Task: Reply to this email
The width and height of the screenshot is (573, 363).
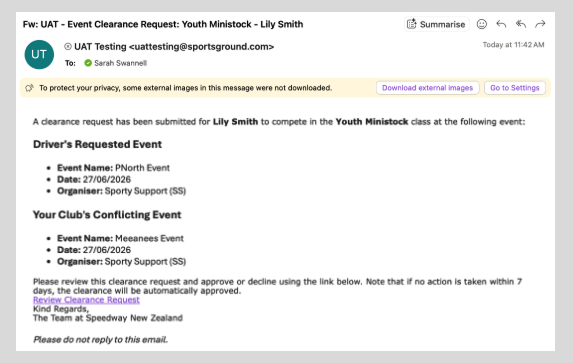Action: pyautogui.click(x=501, y=24)
